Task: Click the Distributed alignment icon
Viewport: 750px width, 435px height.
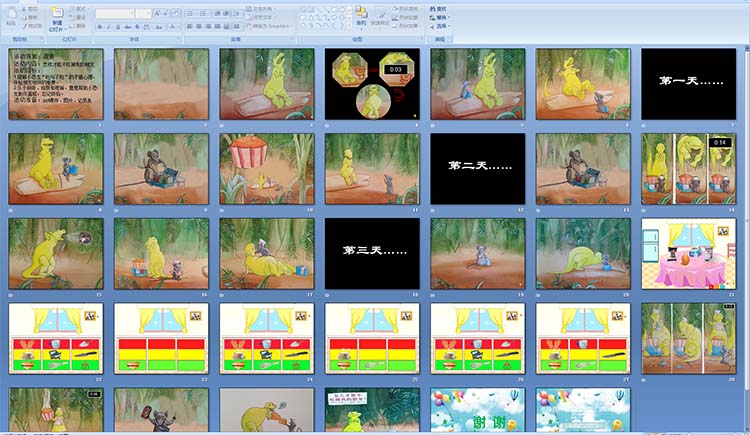Action: pyautogui.click(x=226, y=27)
